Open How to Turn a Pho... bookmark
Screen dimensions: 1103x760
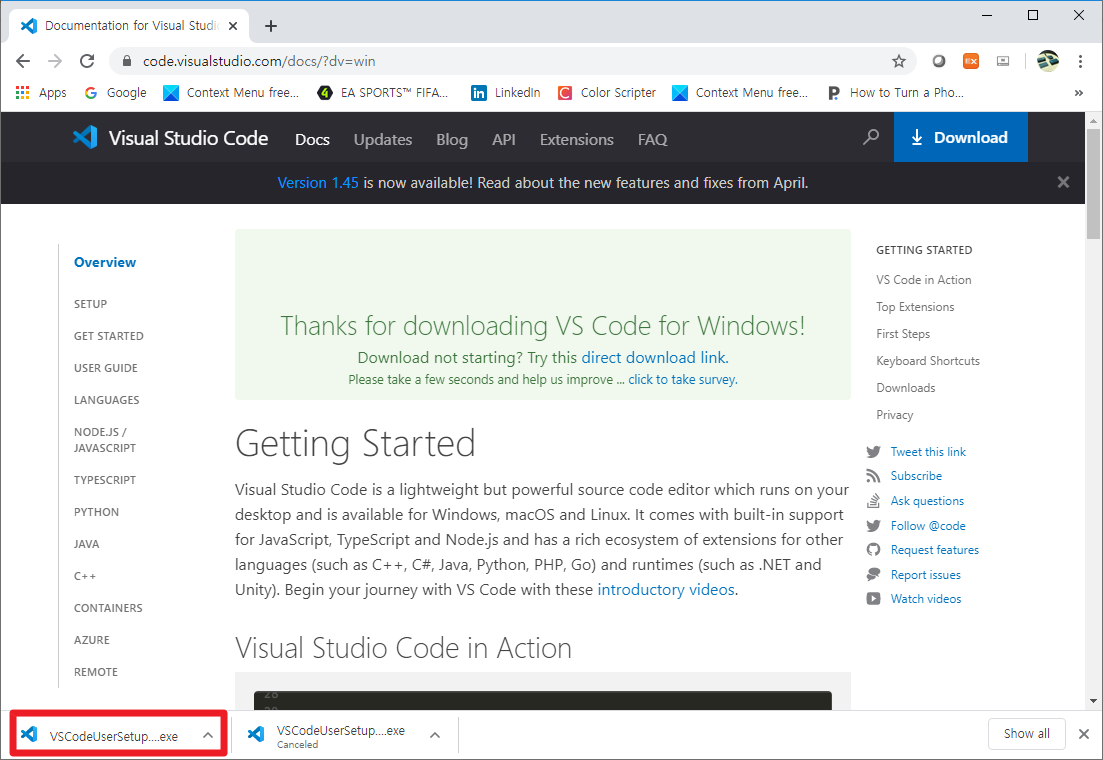coord(895,92)
